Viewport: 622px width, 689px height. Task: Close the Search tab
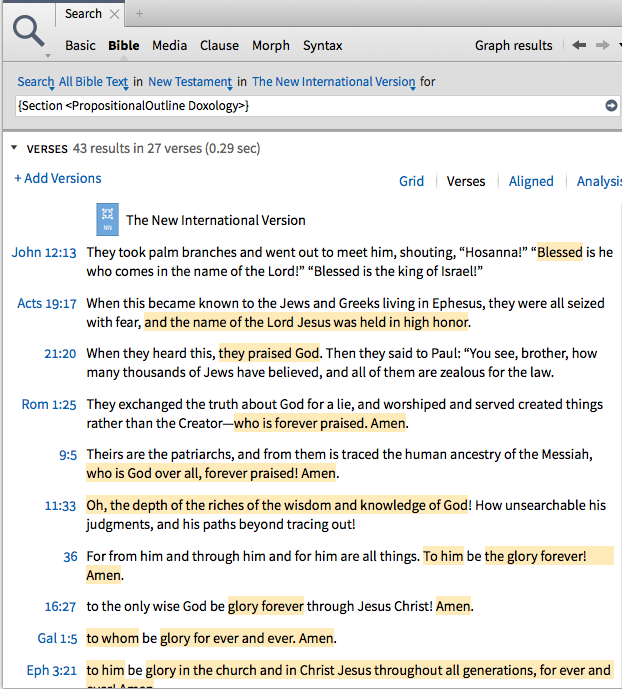click(114, 14)
